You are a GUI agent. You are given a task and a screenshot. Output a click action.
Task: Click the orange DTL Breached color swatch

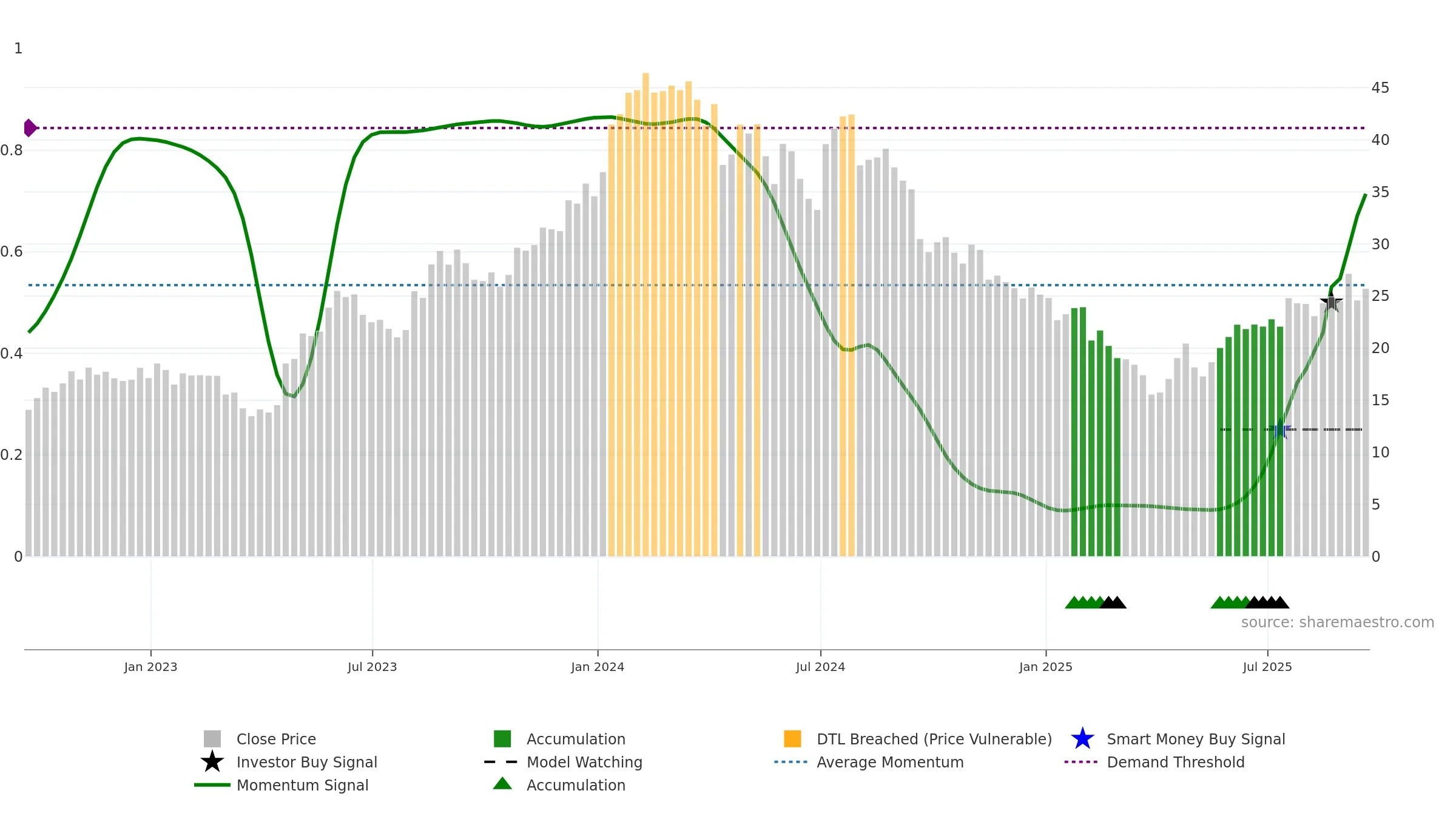point(792,739)
